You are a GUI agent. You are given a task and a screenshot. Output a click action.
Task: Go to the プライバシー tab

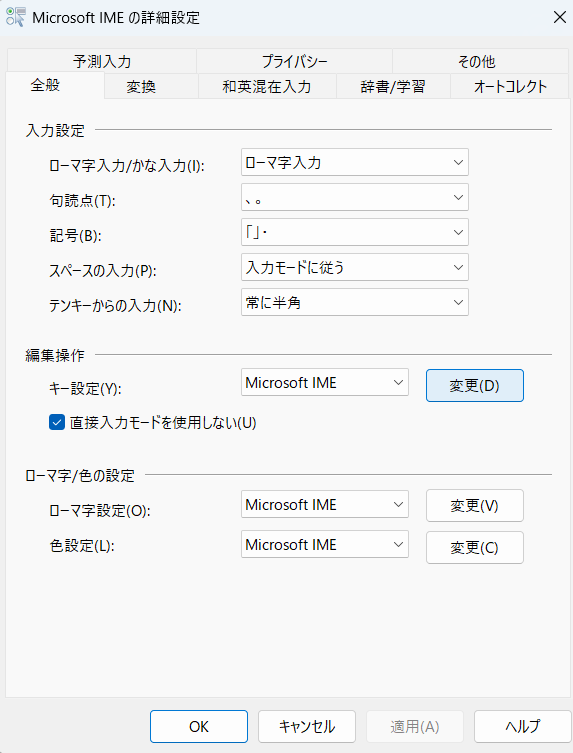[294, 61]
